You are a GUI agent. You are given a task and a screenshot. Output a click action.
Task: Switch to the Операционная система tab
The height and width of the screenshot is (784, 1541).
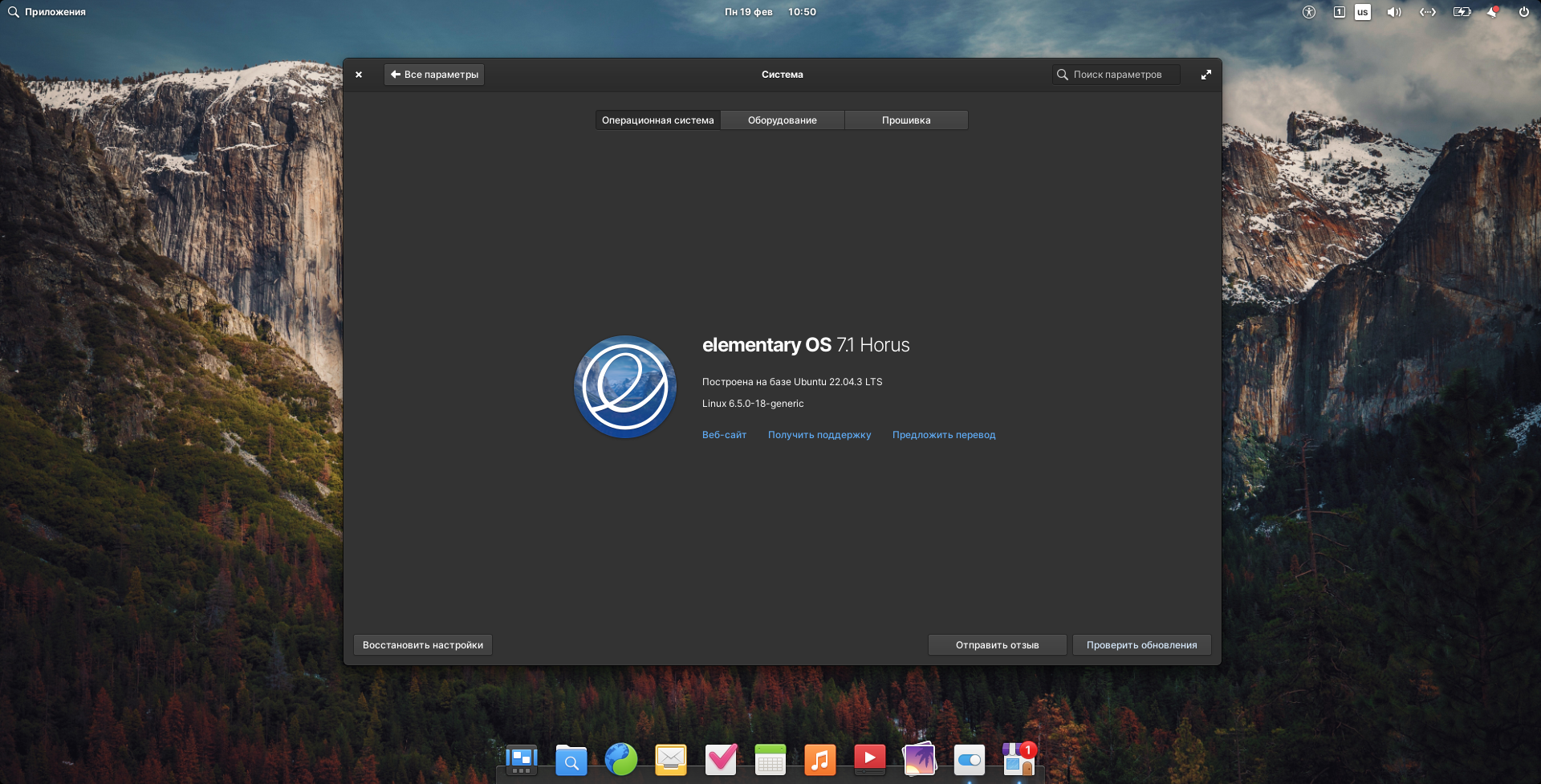tap(658, 120)
